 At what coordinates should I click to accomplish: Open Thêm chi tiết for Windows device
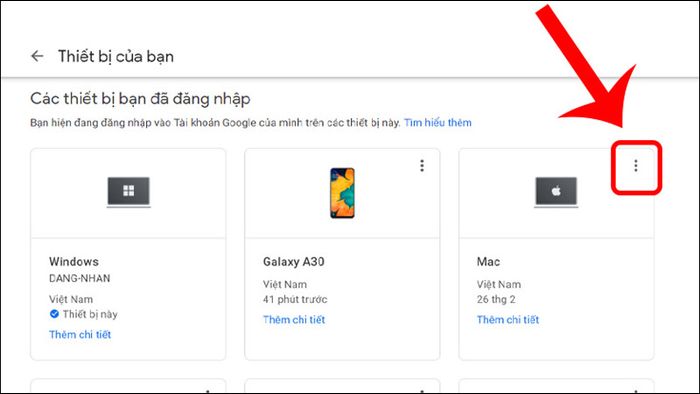80,334
